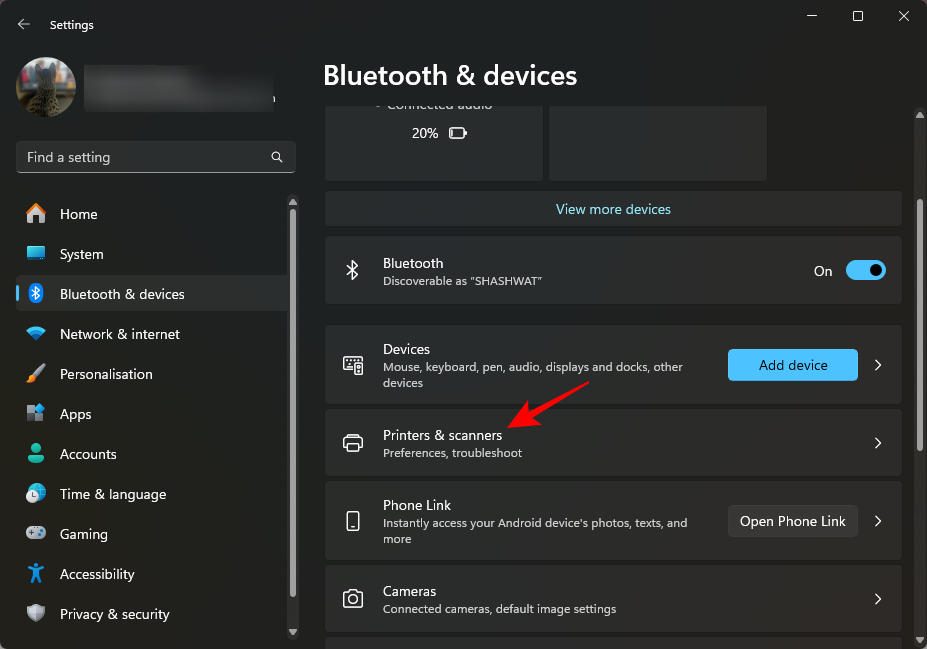Turn off the Bluetooth toggle
Screen dimensions: 927x649
click(x=865, y=270)
